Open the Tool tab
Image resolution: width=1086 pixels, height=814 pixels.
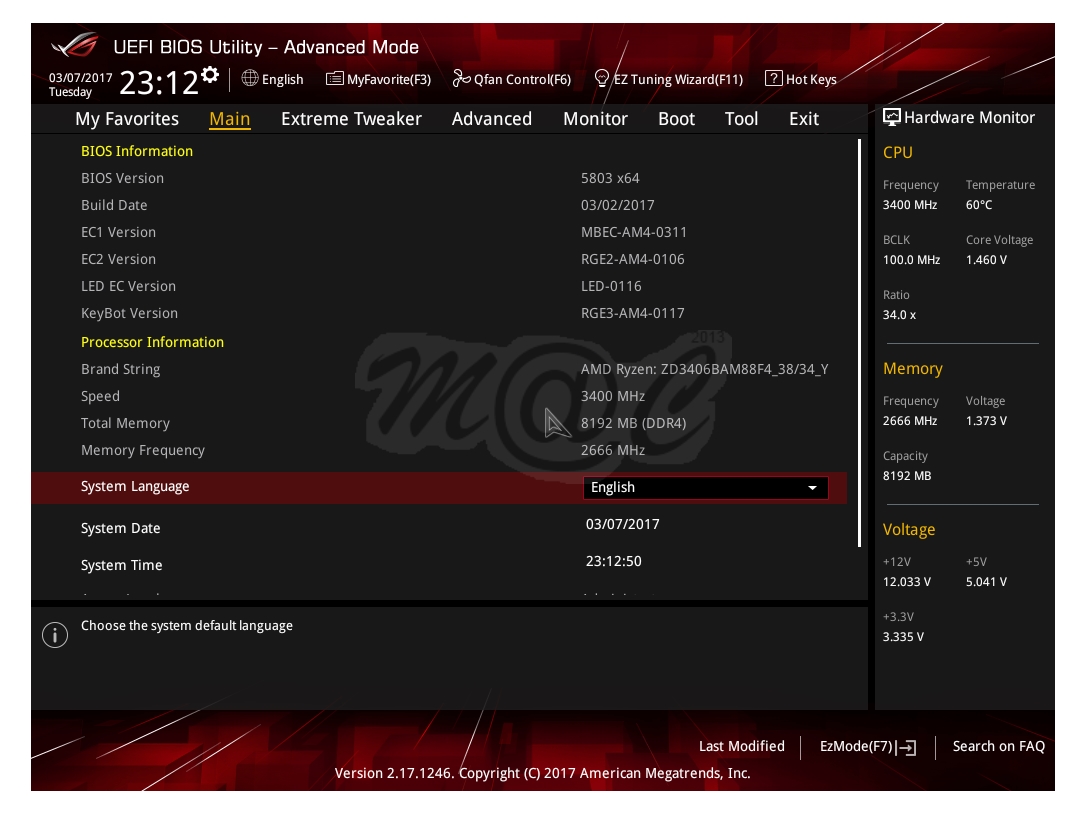click(741, 119)
